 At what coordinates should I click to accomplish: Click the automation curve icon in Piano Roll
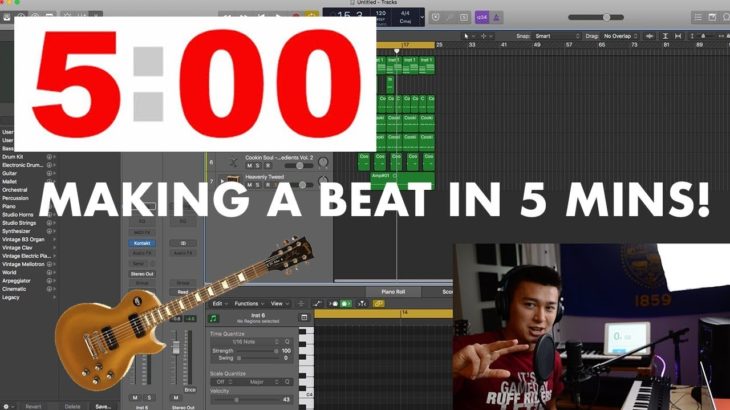317,304
